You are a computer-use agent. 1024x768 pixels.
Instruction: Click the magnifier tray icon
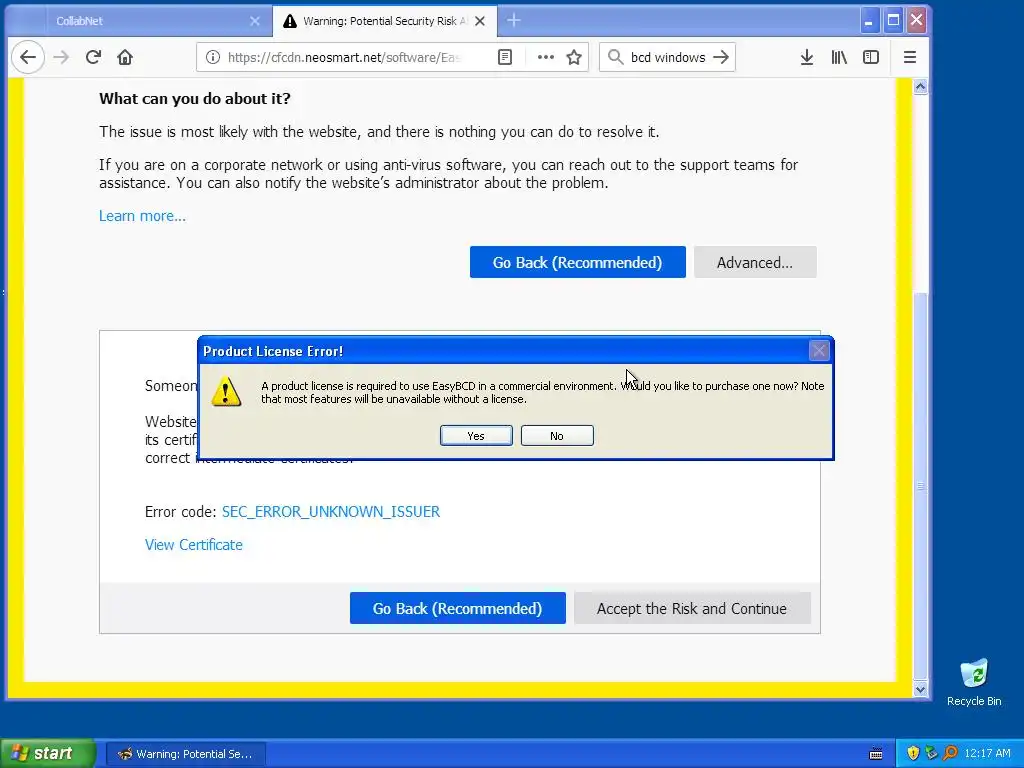click(950, 753)
